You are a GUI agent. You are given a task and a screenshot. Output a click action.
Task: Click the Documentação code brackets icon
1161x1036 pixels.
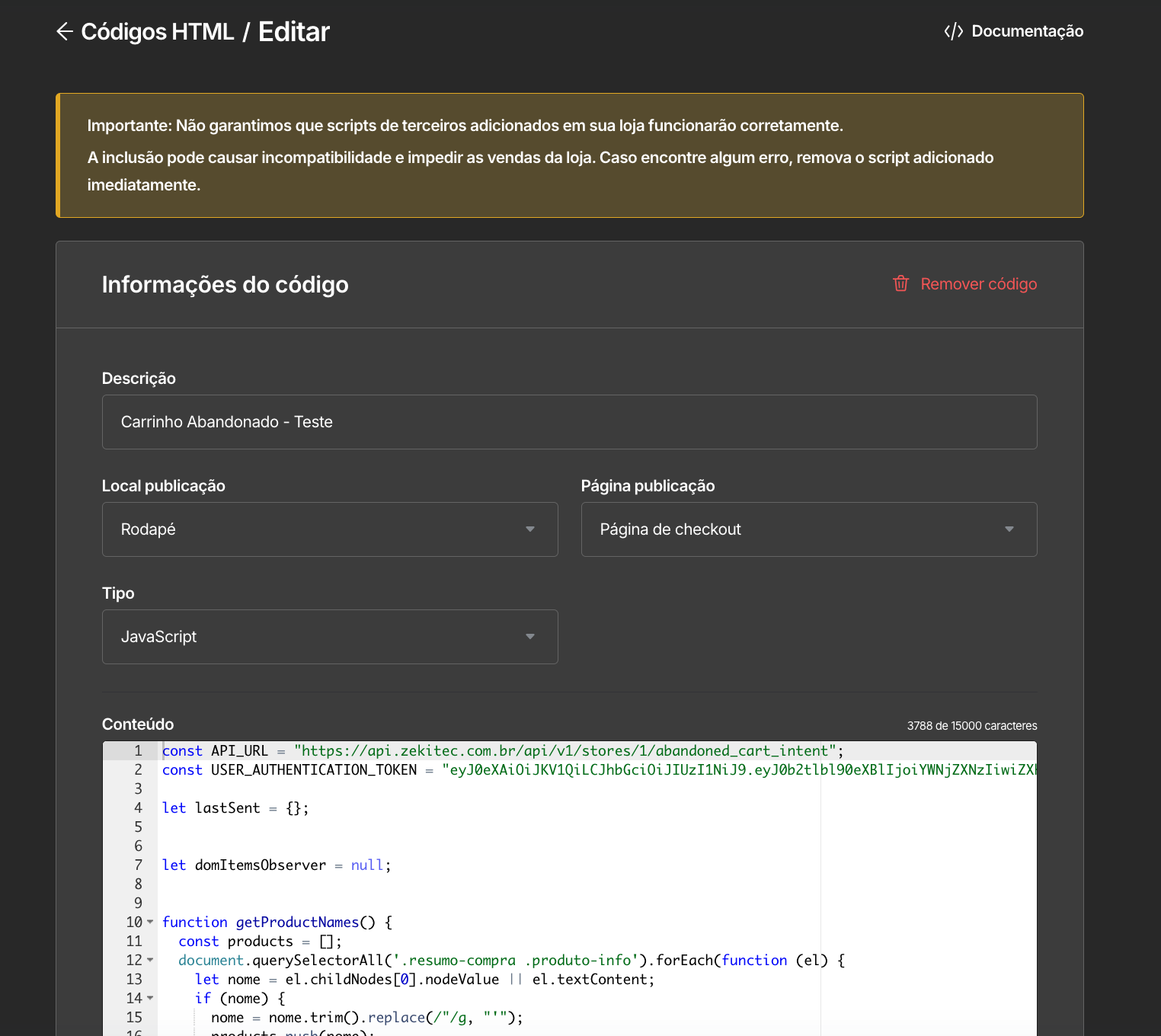(954, 31)
